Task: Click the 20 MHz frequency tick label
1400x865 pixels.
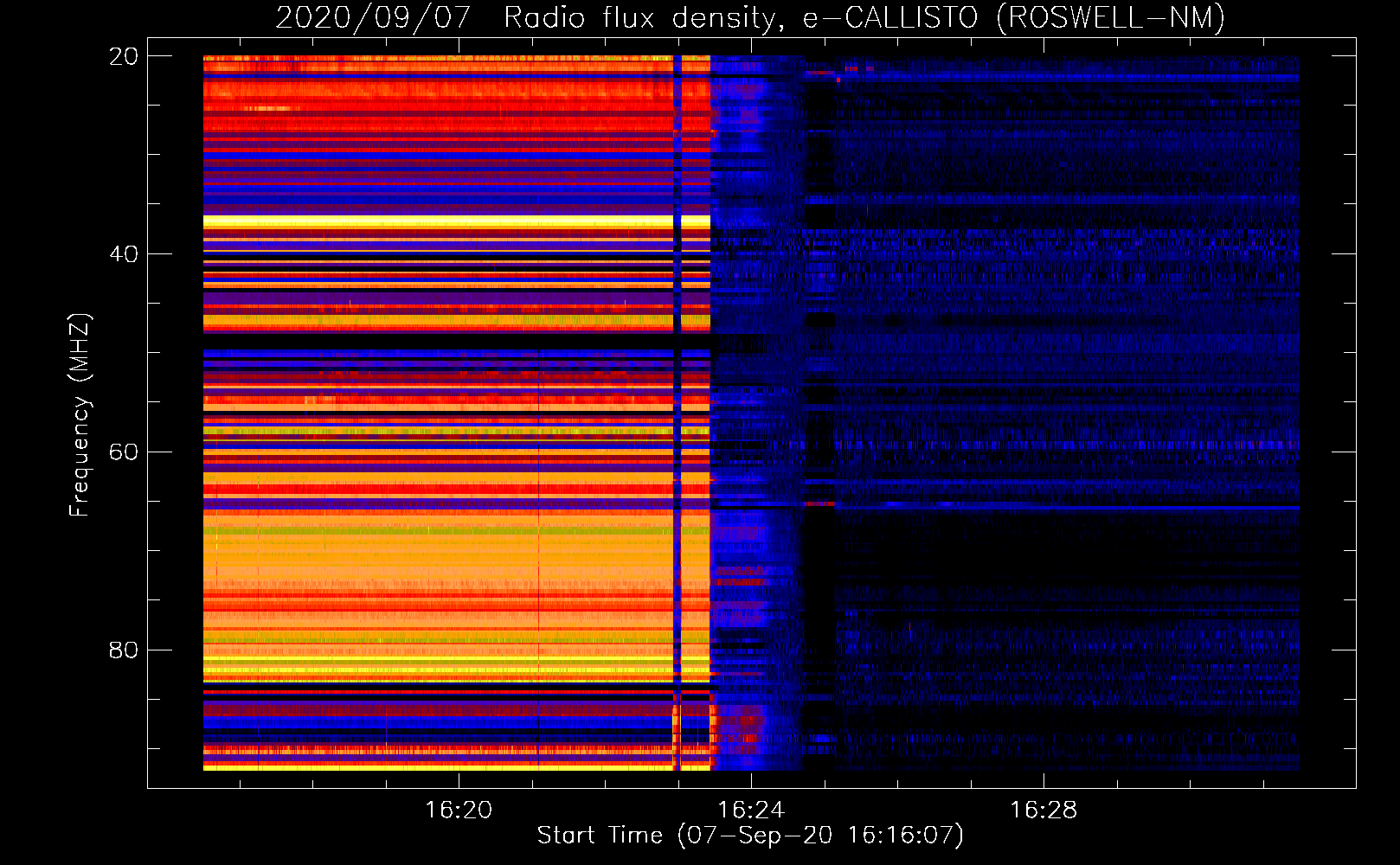Action: 124,56
